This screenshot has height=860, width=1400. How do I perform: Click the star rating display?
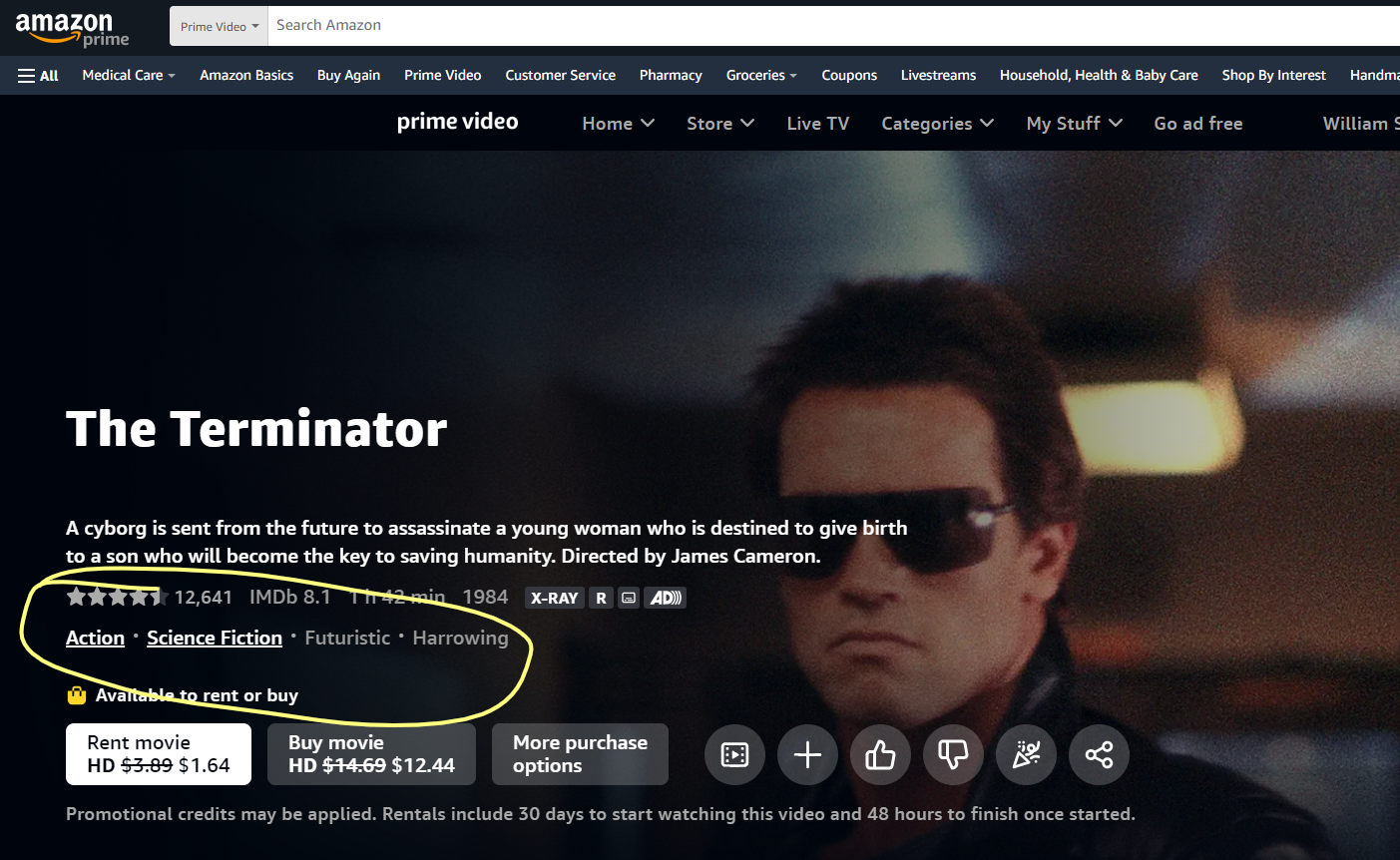pyautogui.click(x=117, y=598)
